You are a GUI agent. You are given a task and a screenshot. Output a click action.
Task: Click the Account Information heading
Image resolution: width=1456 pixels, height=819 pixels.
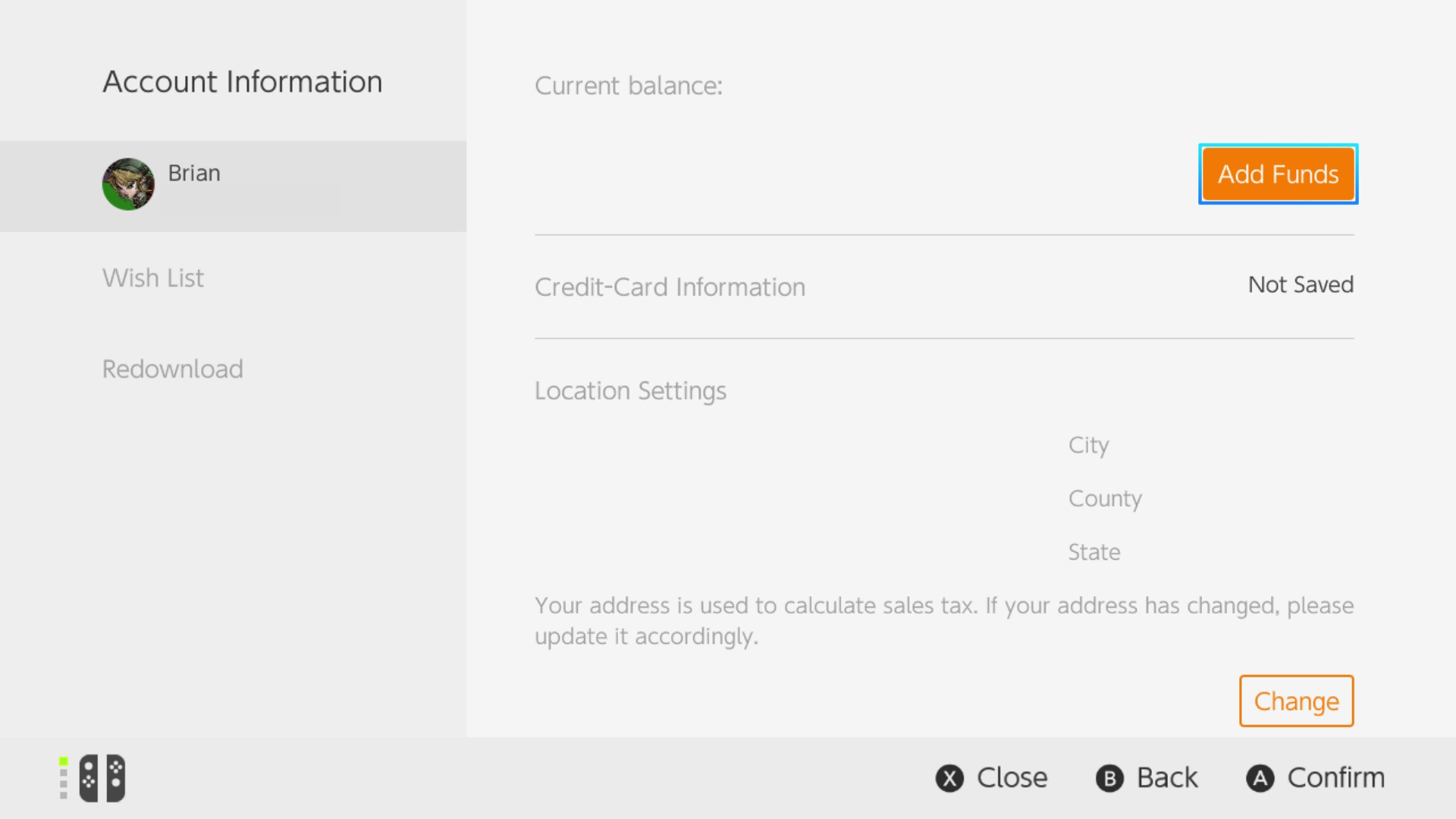pyautogui.click(x=243, y=82)
